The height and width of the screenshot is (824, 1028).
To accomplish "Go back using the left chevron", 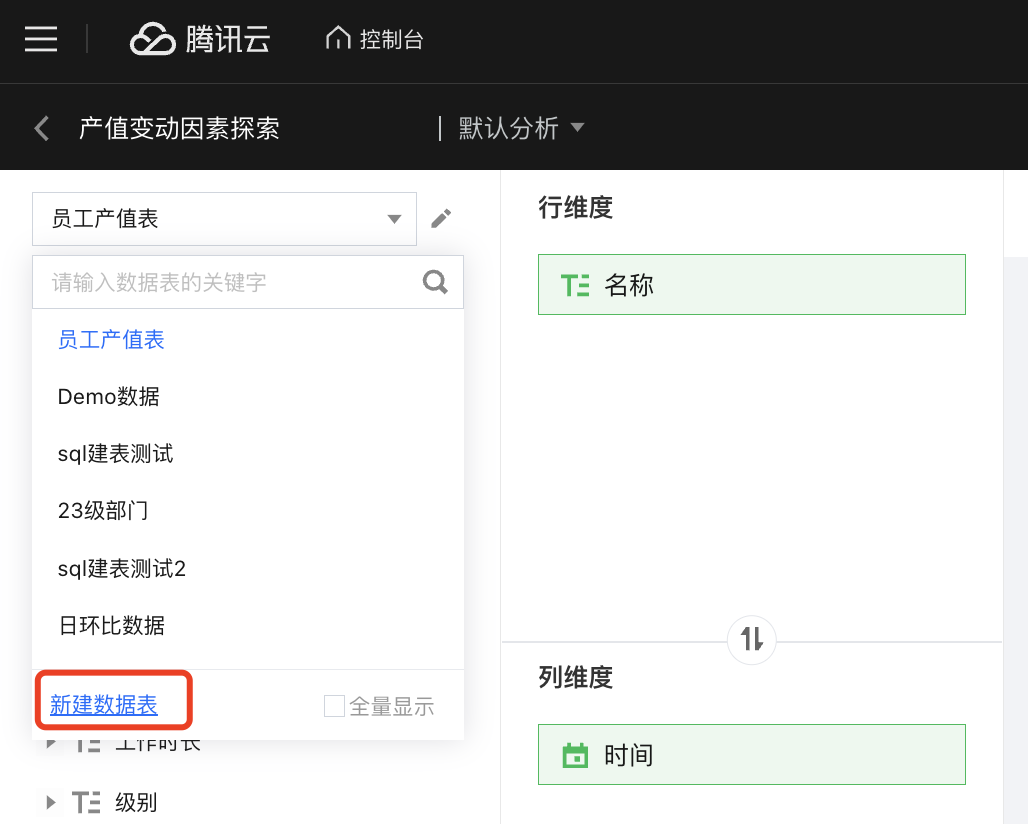I will [x=42, y=128].
